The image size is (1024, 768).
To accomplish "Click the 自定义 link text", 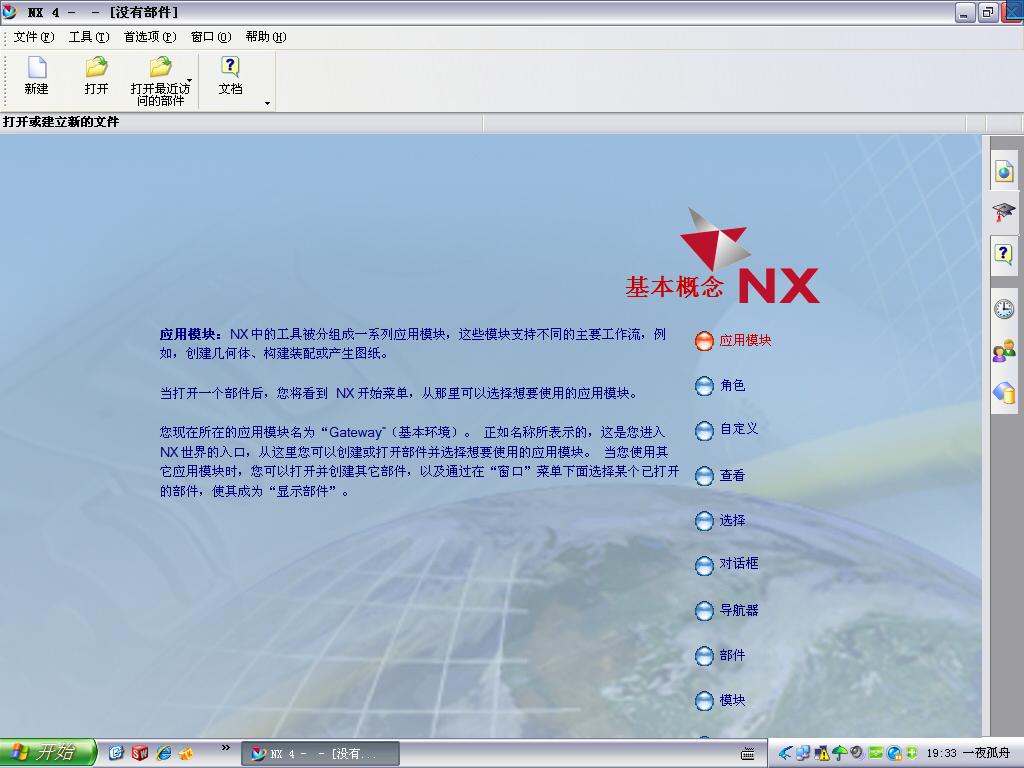I will [x=739, y=428].
